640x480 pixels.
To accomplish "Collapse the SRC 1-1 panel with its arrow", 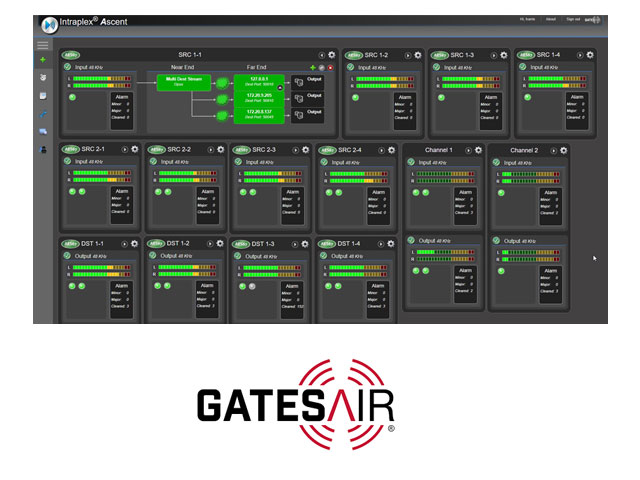I will [x=322, y=55].
